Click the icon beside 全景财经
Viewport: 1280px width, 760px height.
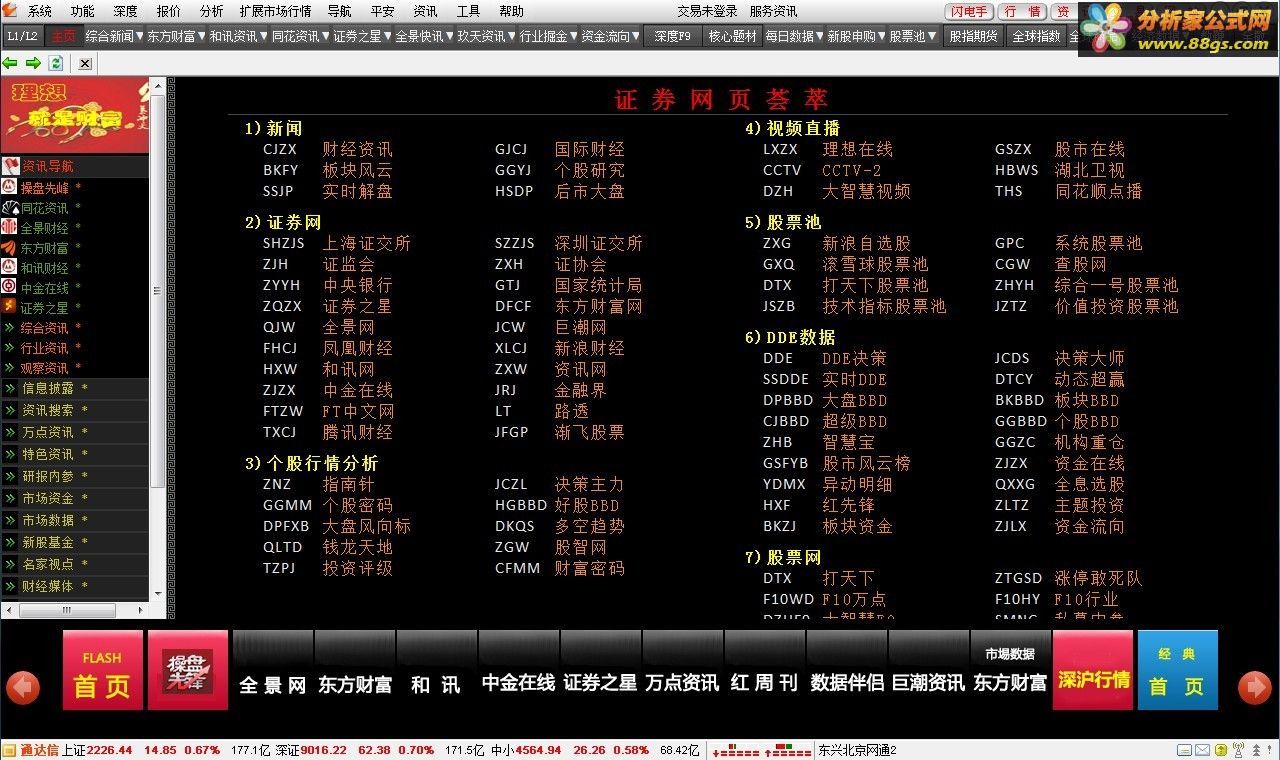pyautogui.click(x=10, y=227)
